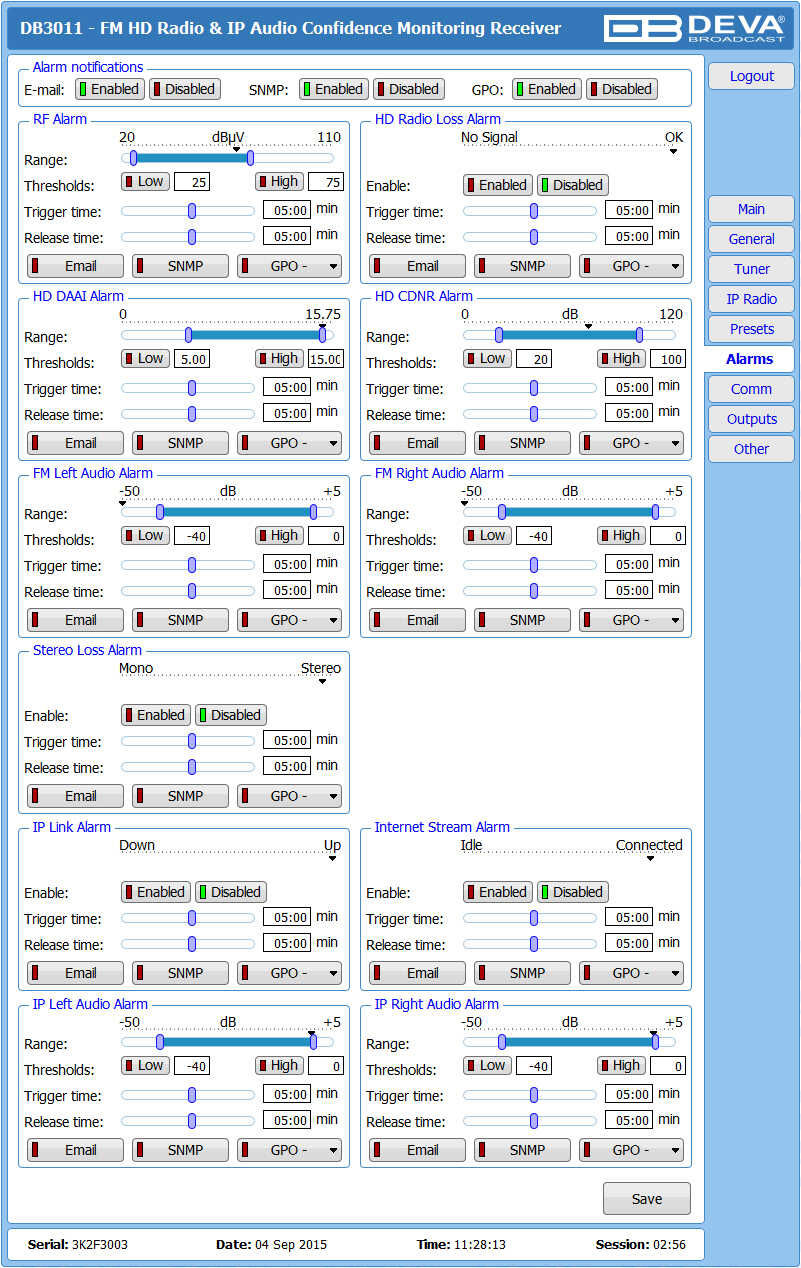801x1268 pixels.
Task: Click FM Left Audio Release time field
Action: click(287, 591)
